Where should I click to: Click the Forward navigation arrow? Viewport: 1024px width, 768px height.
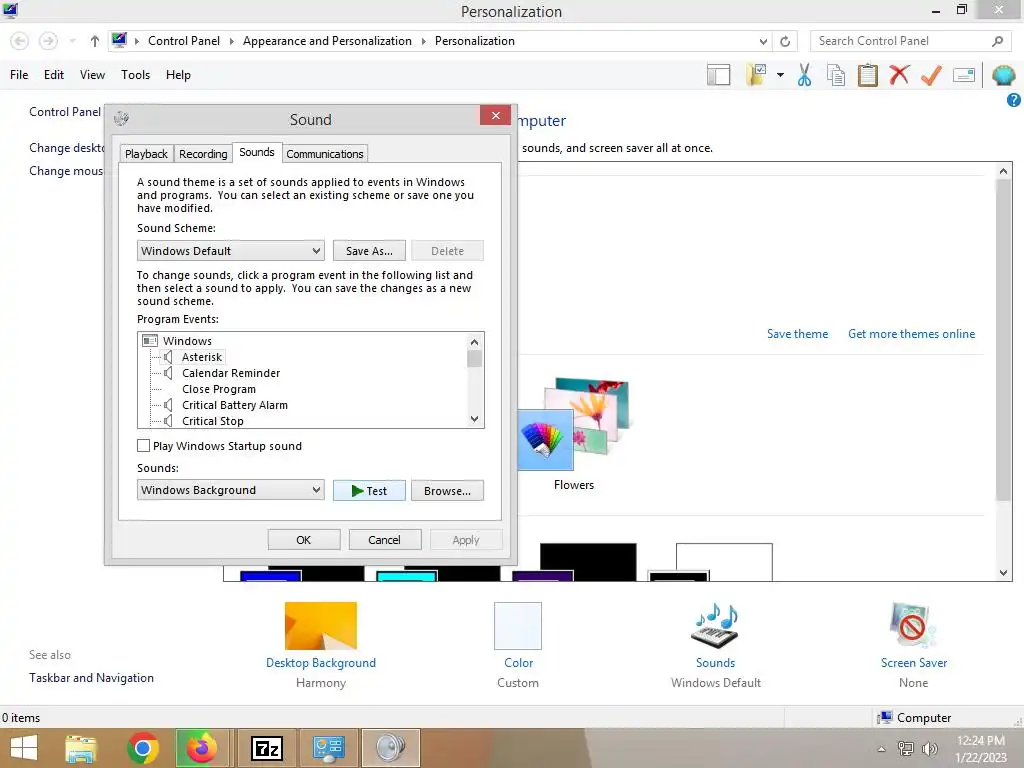pos(48,41)
